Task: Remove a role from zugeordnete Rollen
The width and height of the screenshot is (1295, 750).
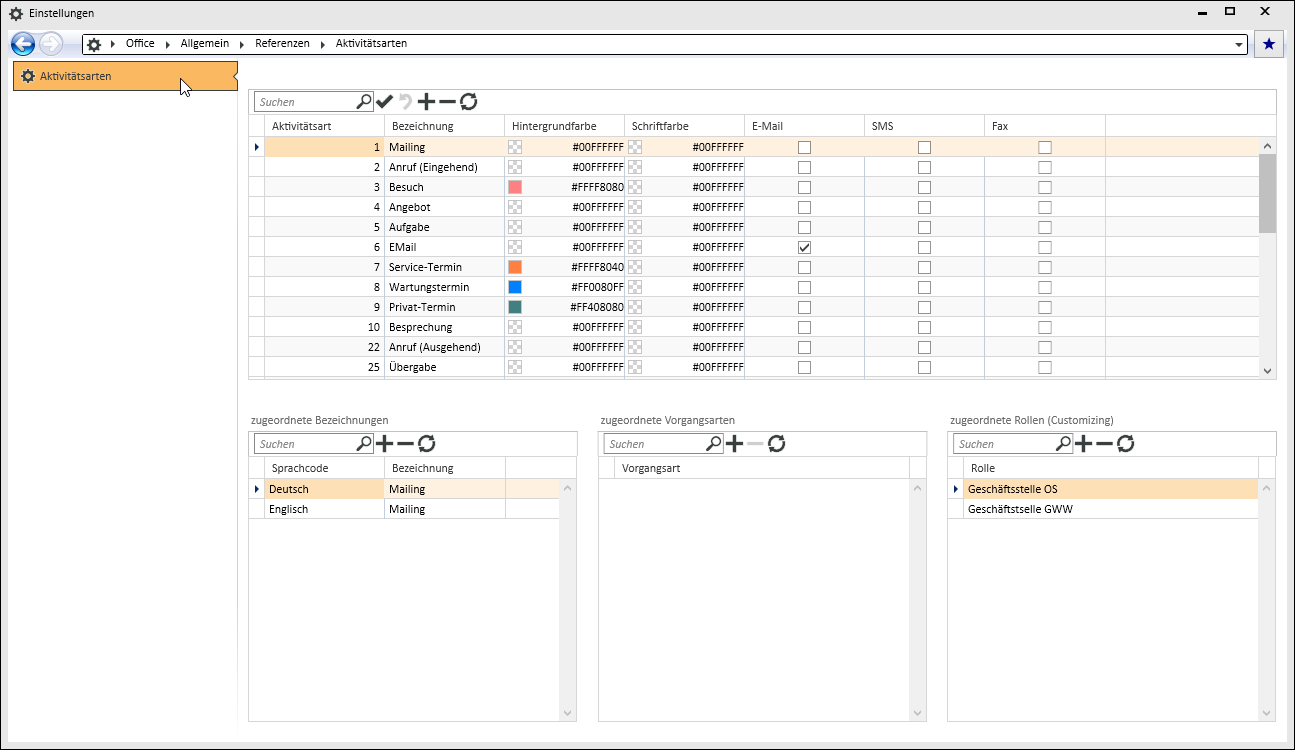Action: pos(1103,443)
